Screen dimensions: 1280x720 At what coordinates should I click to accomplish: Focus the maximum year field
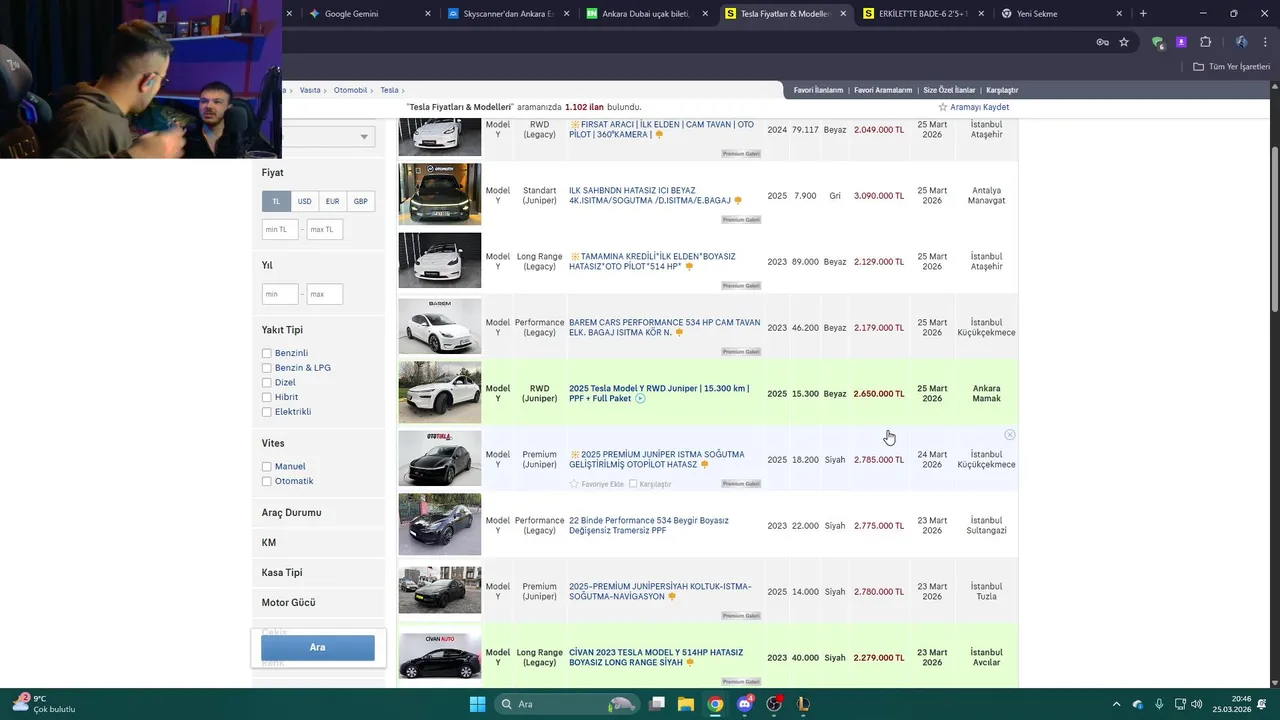325,294
